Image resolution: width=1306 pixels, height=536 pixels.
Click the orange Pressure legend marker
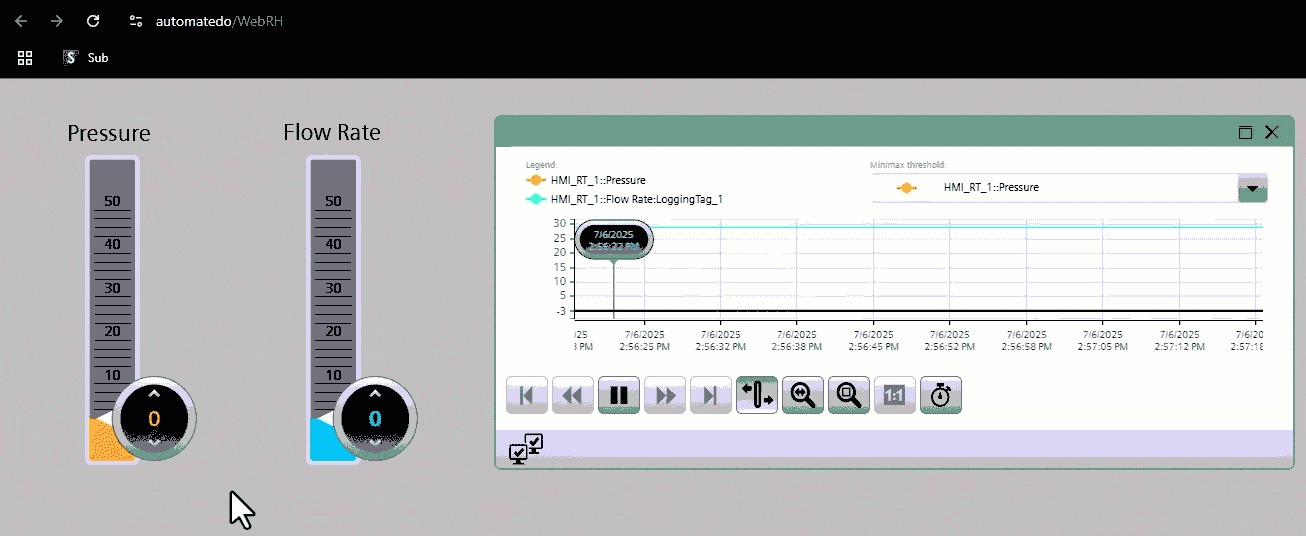click(x=535, y=180)
